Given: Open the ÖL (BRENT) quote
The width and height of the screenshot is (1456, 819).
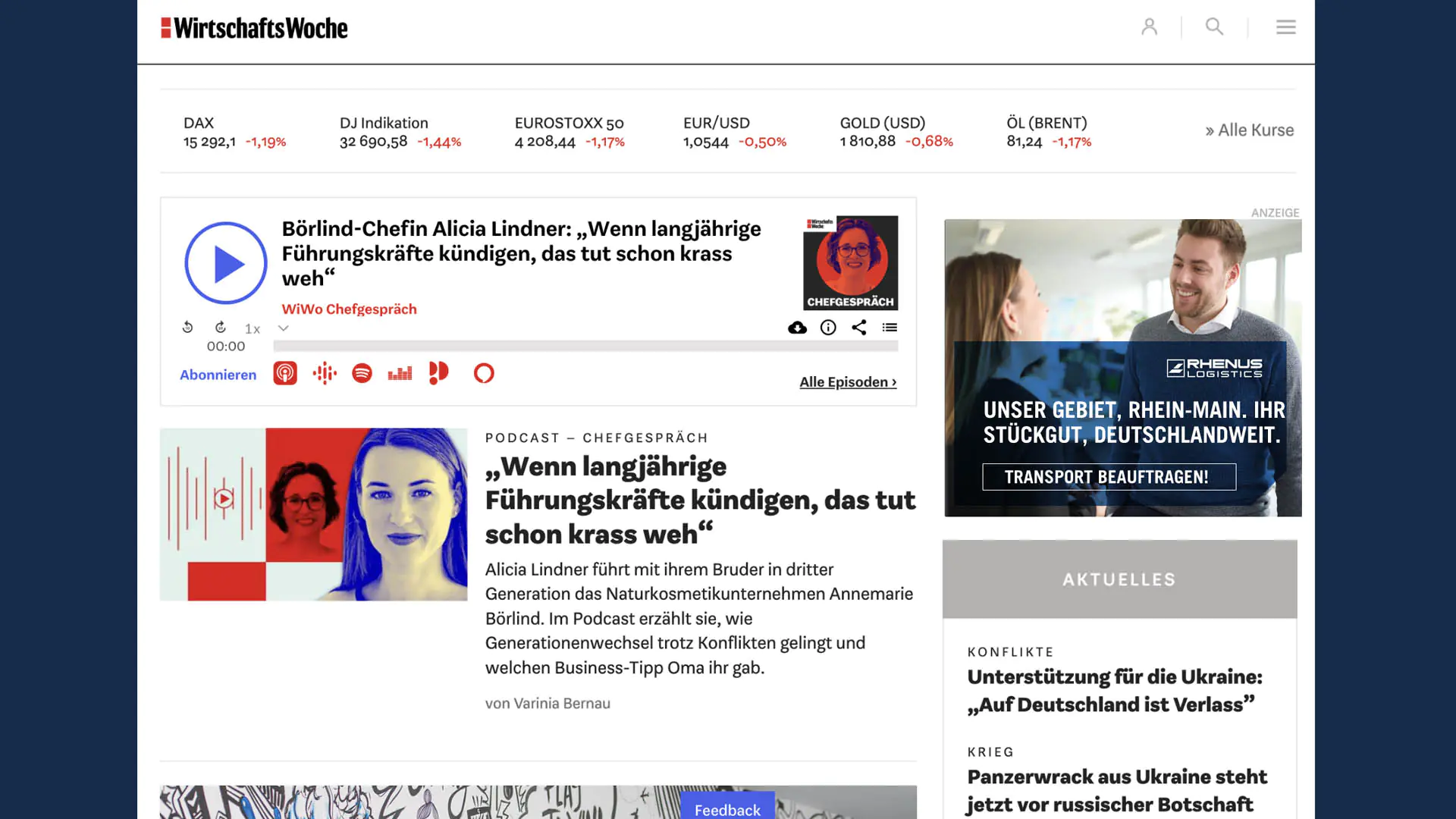Looking at the screenshot, I should coord(1049,132).
